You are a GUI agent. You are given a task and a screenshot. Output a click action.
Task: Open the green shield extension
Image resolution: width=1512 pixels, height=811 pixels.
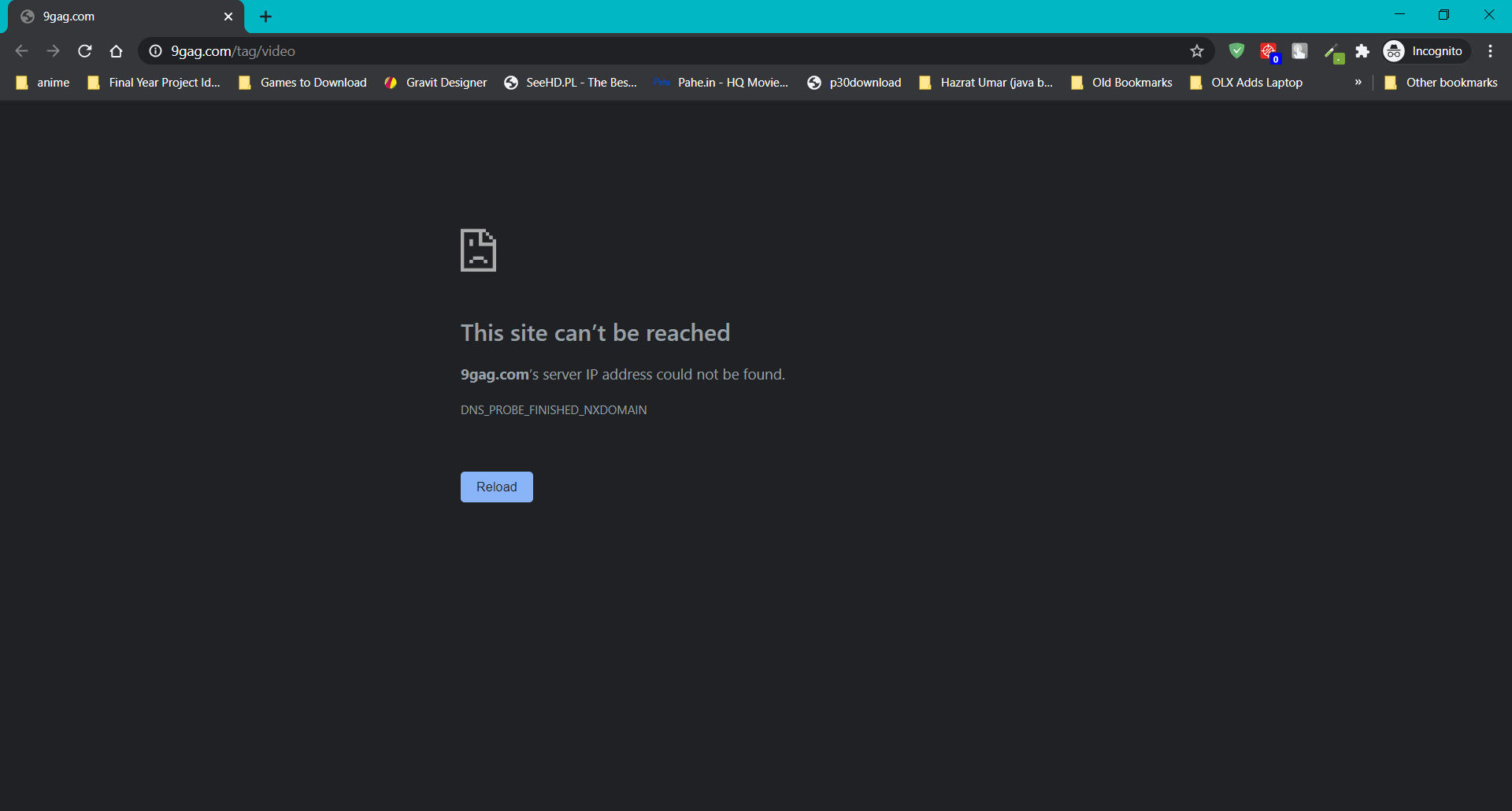(1236, 51)
